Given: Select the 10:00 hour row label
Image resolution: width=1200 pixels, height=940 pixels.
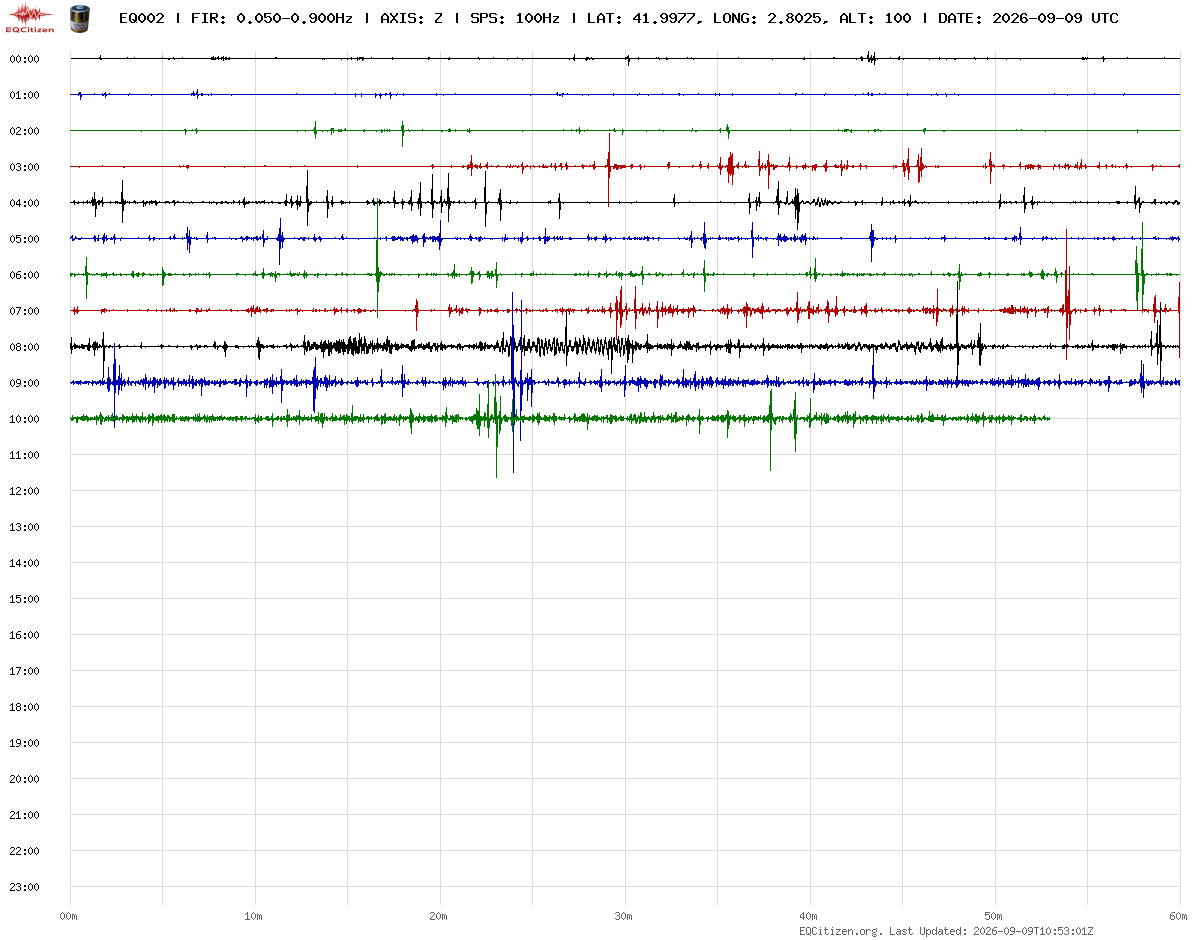Looking at the screenshot, I should (x=24, y=419).
